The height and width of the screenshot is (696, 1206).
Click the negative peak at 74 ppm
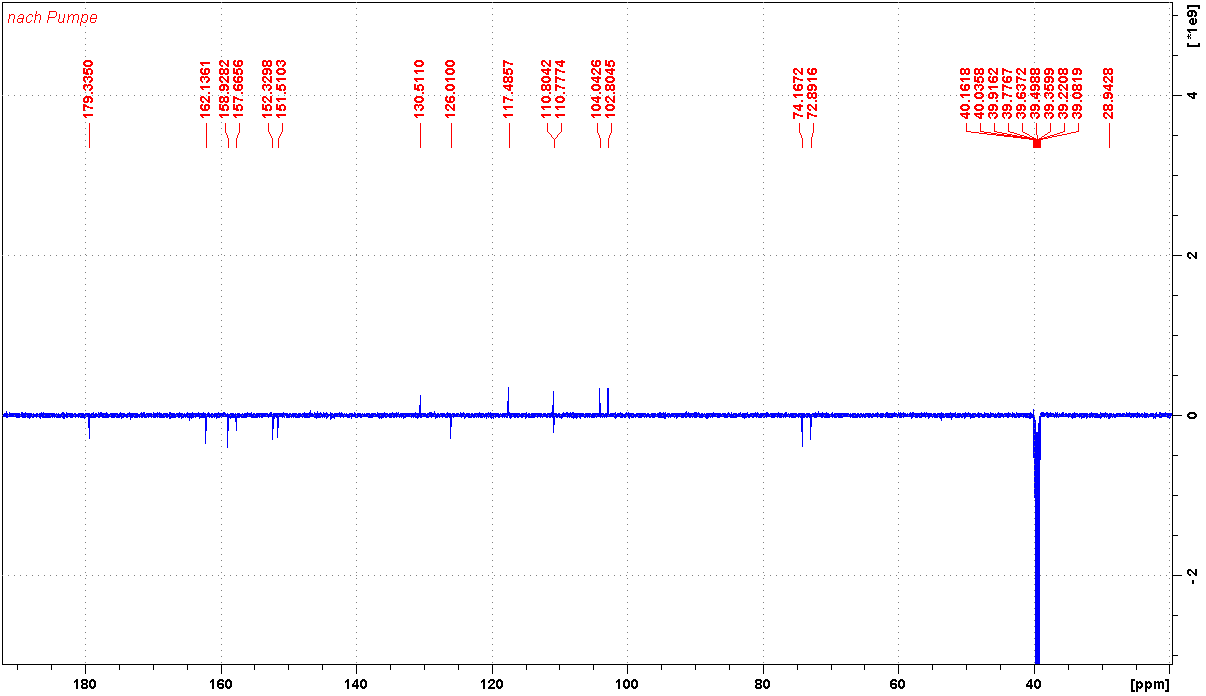(x=802, y=433)
